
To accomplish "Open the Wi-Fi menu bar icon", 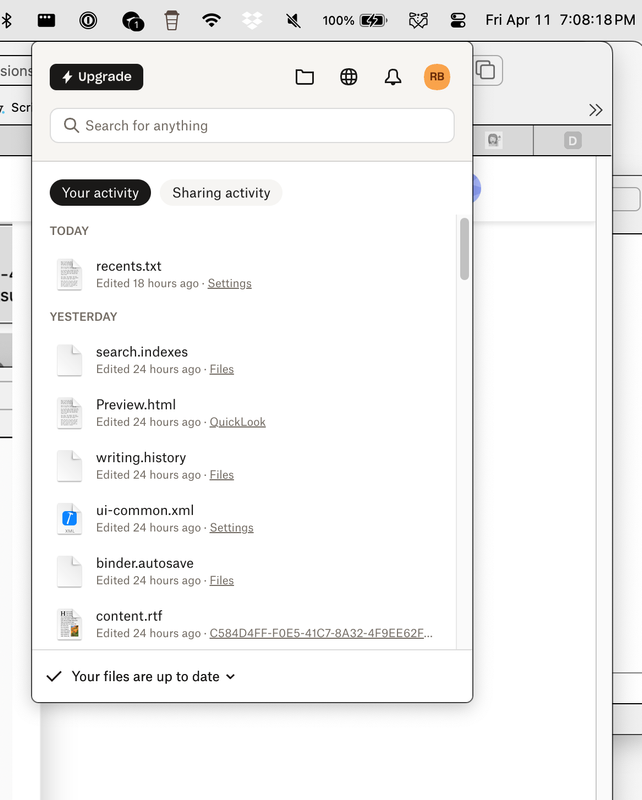I will pos(211,20).
